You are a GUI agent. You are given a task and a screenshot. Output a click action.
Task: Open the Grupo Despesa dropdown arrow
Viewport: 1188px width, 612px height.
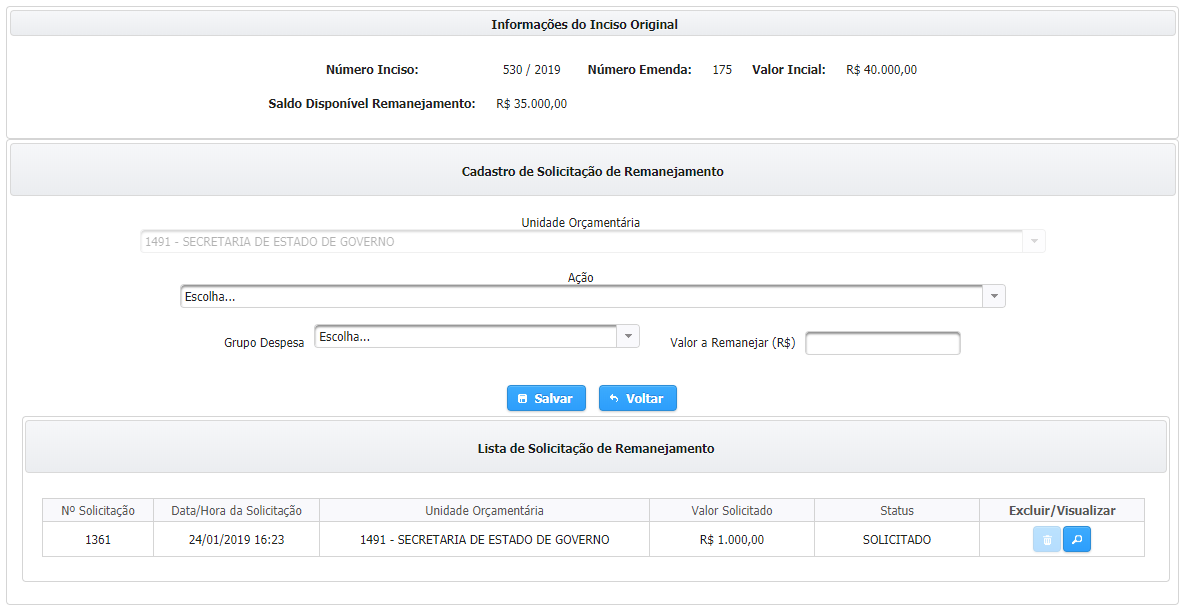coord(628,337)
